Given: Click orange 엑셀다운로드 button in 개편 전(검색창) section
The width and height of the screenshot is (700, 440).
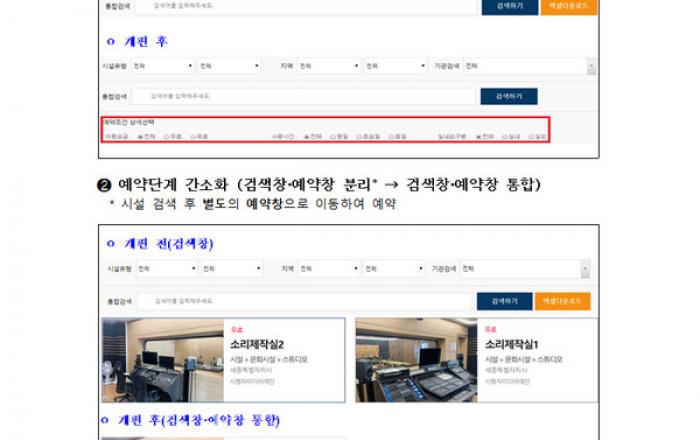Looking at the screenshot, I should pos(562,301).
